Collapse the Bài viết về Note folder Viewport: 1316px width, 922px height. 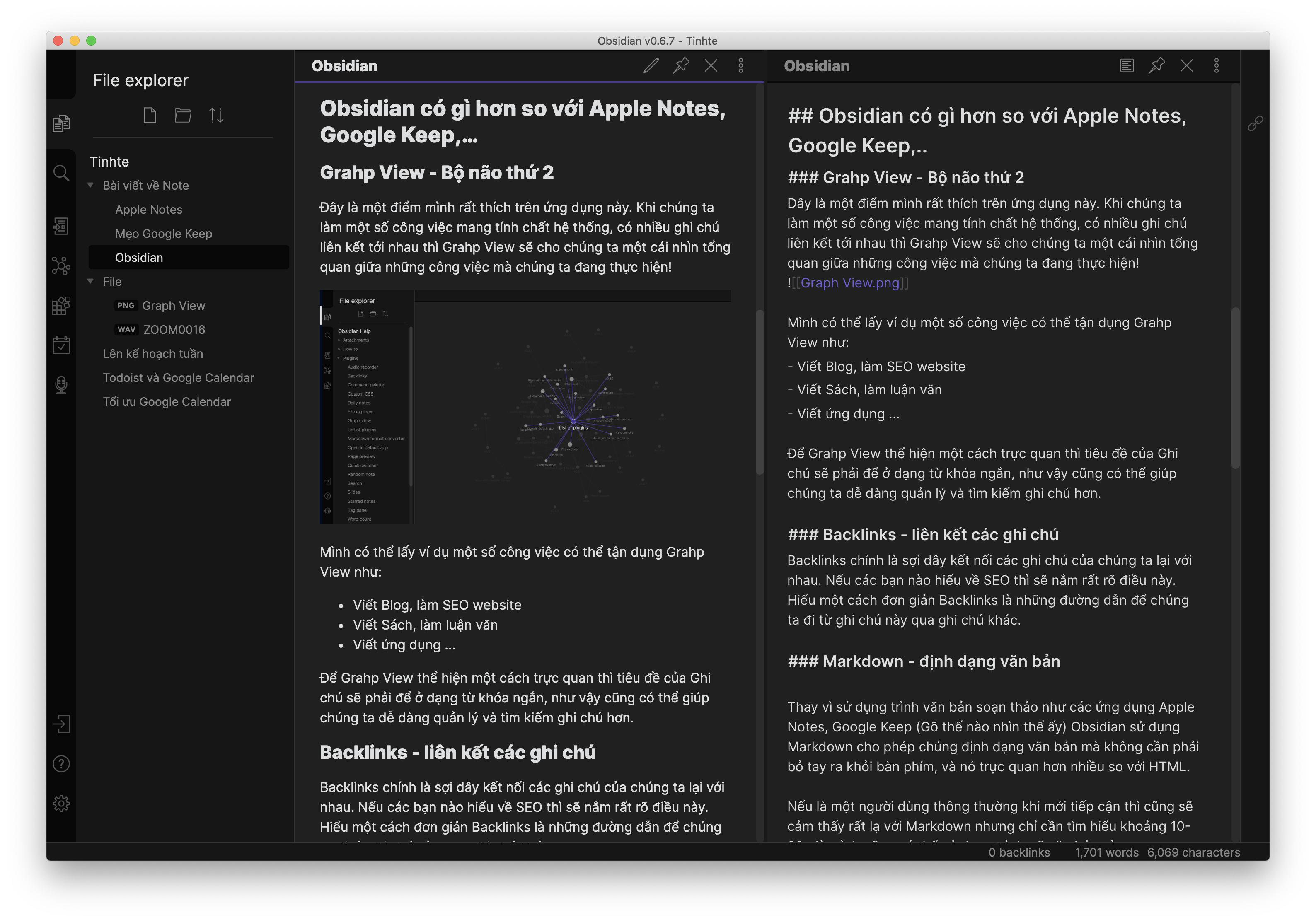[91, 185]
